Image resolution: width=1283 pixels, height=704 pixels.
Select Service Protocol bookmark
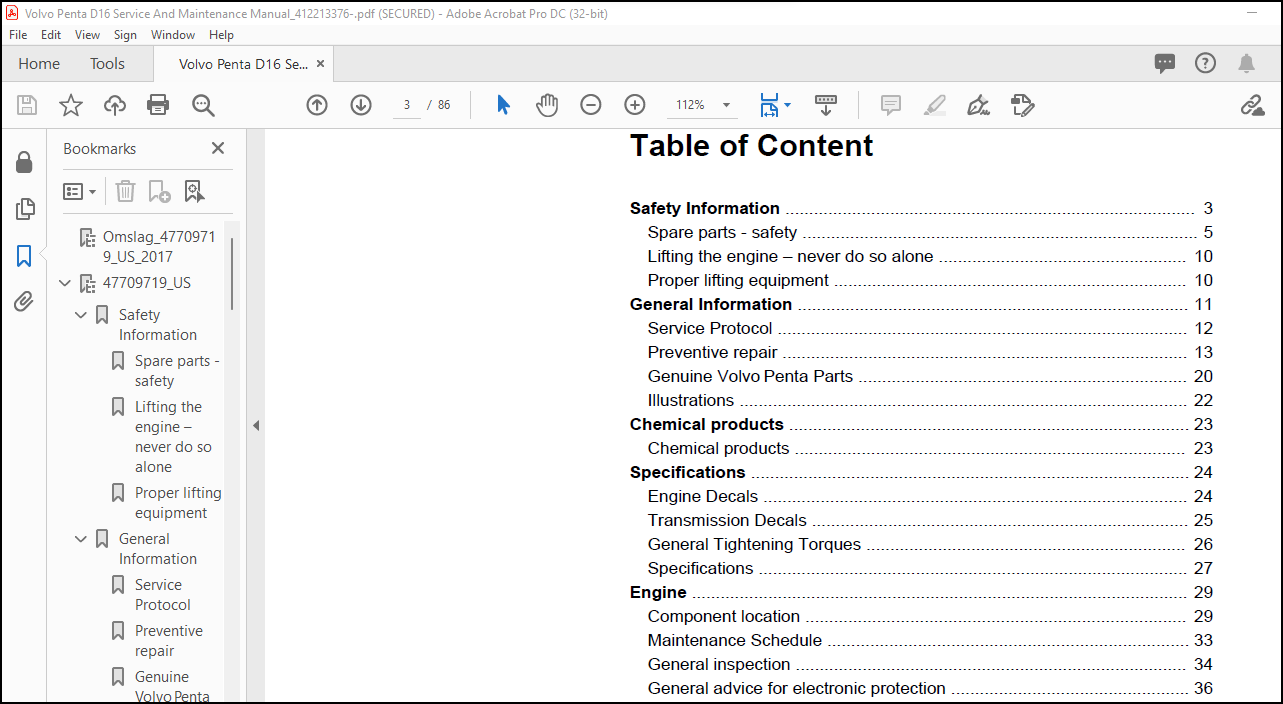pos(163,595)
